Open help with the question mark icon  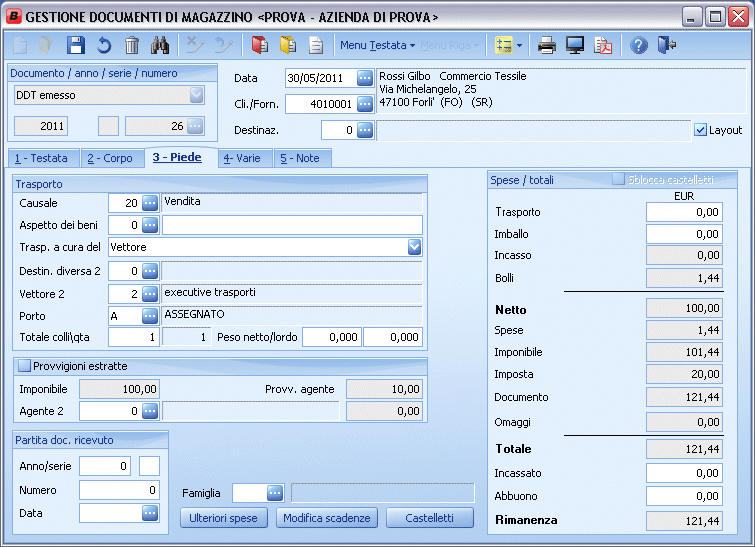[x=639, y=45]
